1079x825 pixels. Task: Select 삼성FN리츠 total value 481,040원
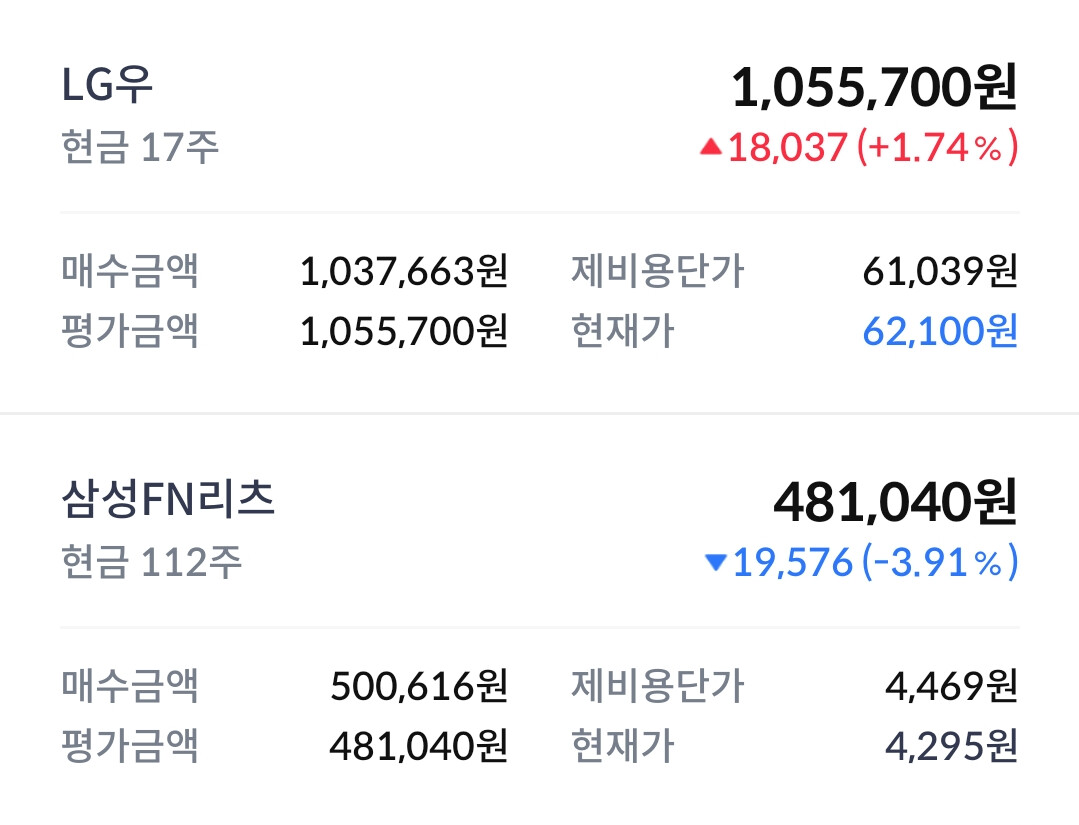895,503
